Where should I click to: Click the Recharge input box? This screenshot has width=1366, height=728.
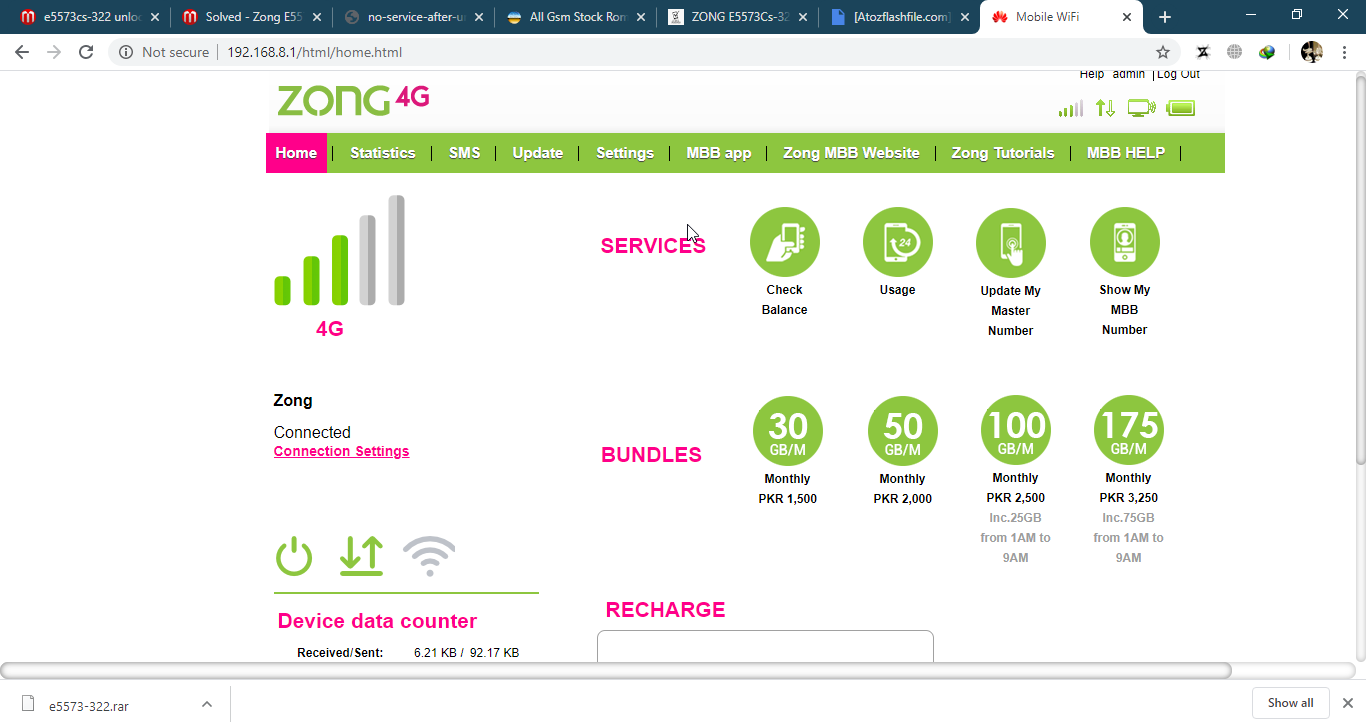(765, 646)
